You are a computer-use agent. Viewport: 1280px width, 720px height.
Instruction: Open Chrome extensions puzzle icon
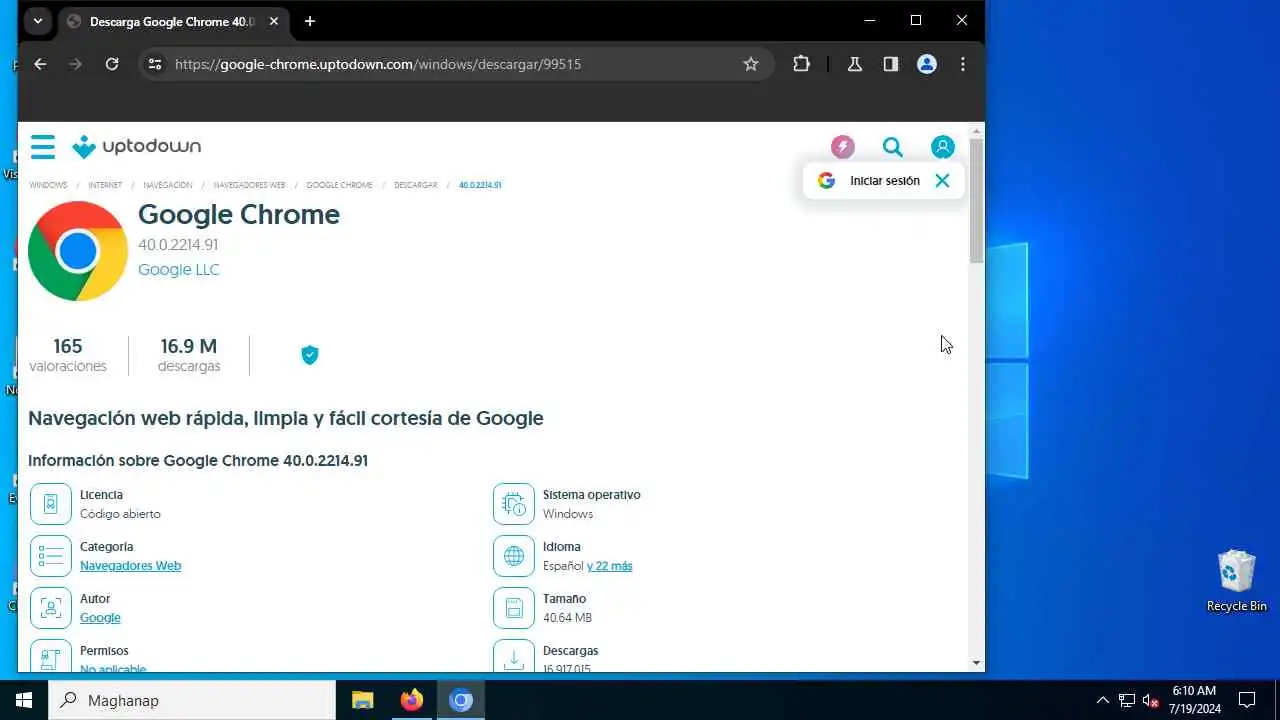[x=801, y=64]
